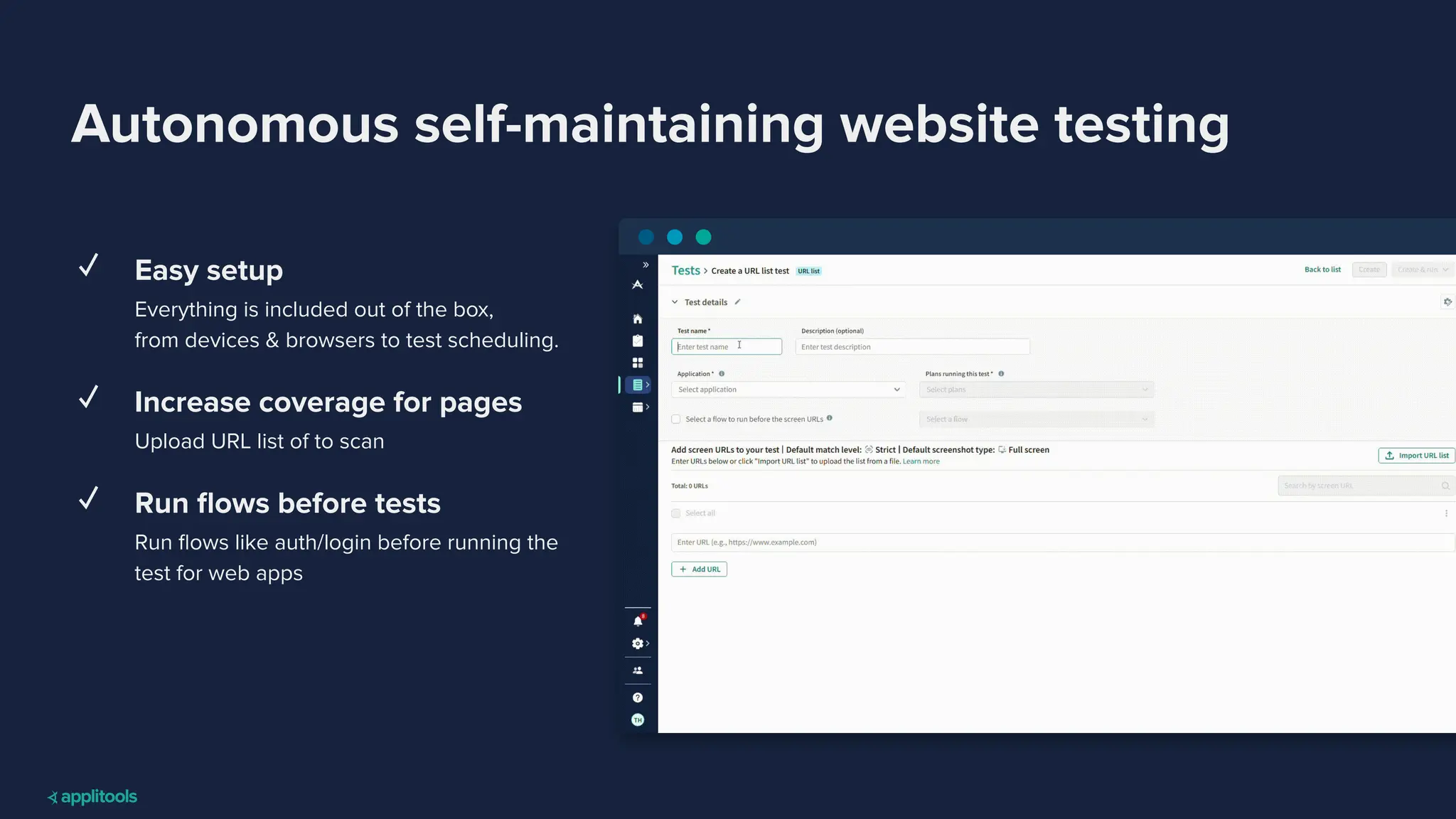Click info icon next to Application label
Viewport: 1456px width, 819px height.
[722, 374]
